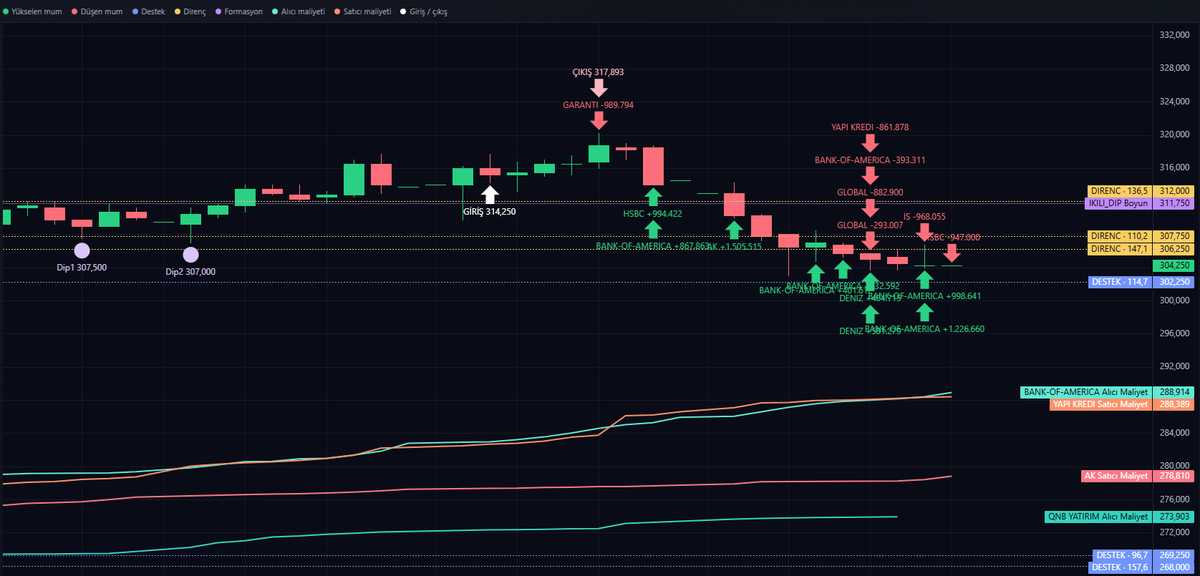Click the red arrow under BANK-OF-AMERICA -393.311

870,175
